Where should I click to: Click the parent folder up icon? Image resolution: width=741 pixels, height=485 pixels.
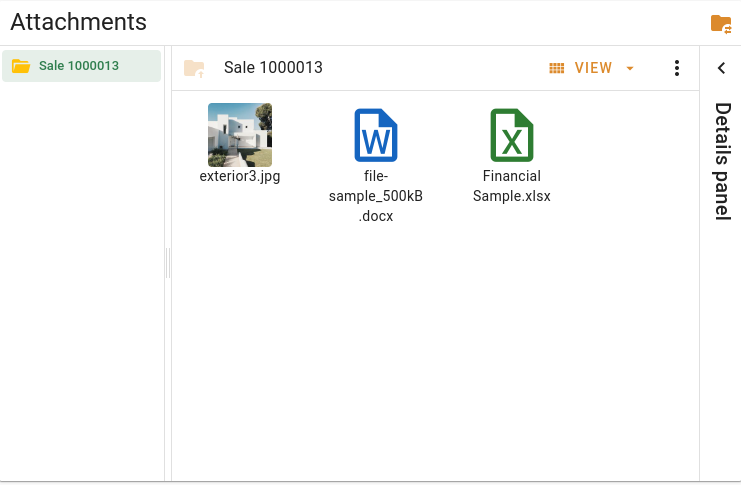(194, 68)
